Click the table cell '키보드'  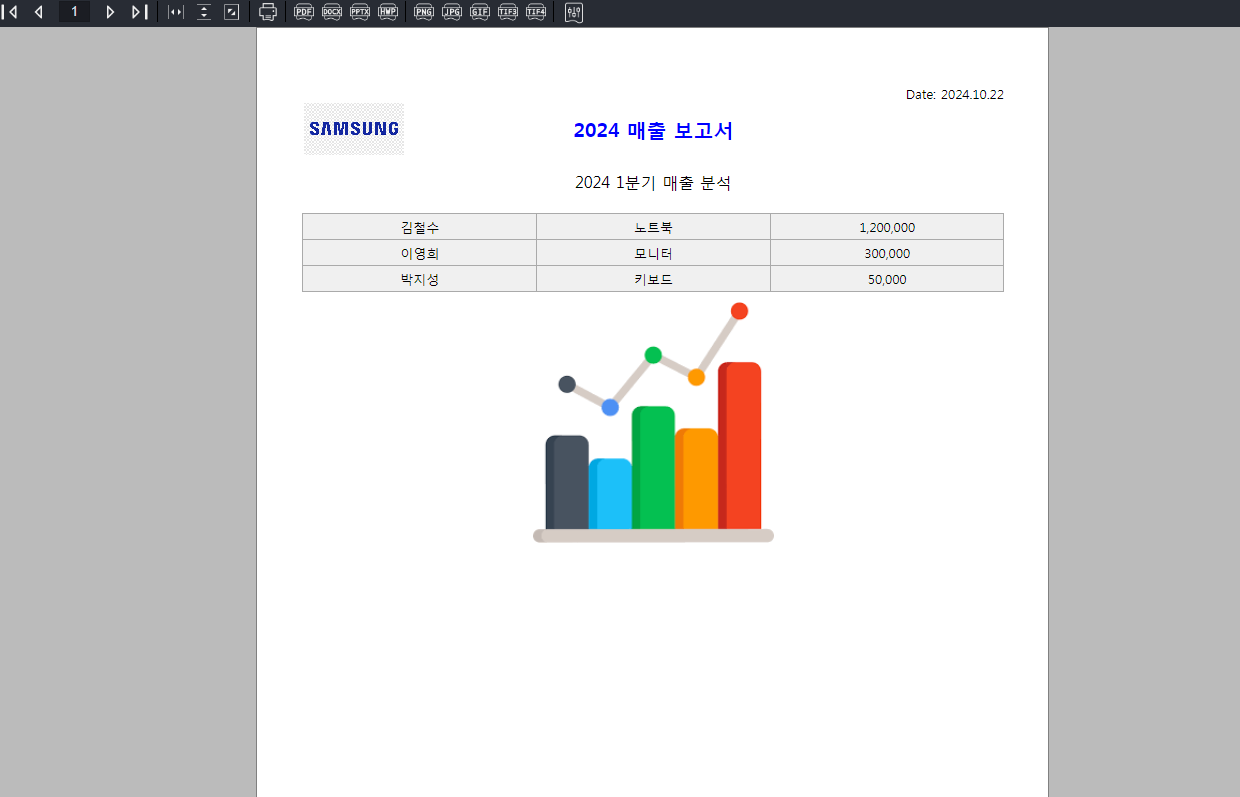point(653,279)
